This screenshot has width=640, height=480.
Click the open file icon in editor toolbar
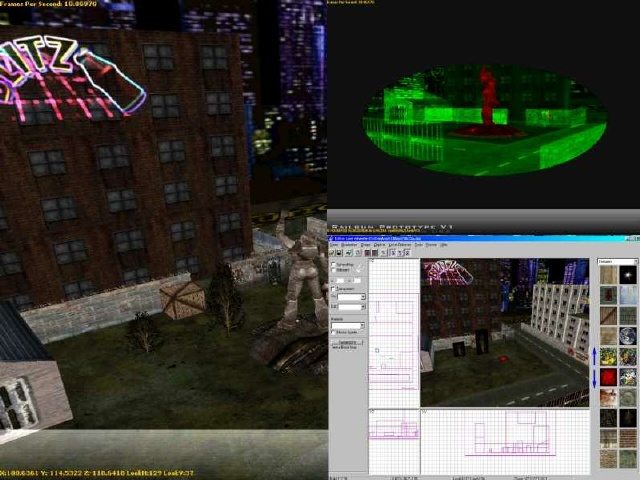331,253
